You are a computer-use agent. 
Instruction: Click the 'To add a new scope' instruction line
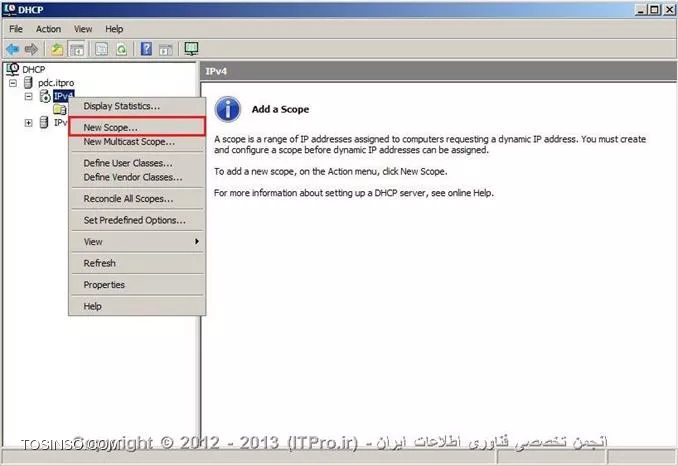pyautogui.click(x=331, y=172)
